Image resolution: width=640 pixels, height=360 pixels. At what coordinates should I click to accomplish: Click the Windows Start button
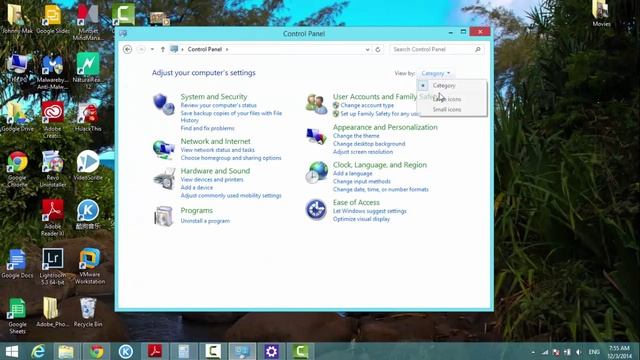11,351
